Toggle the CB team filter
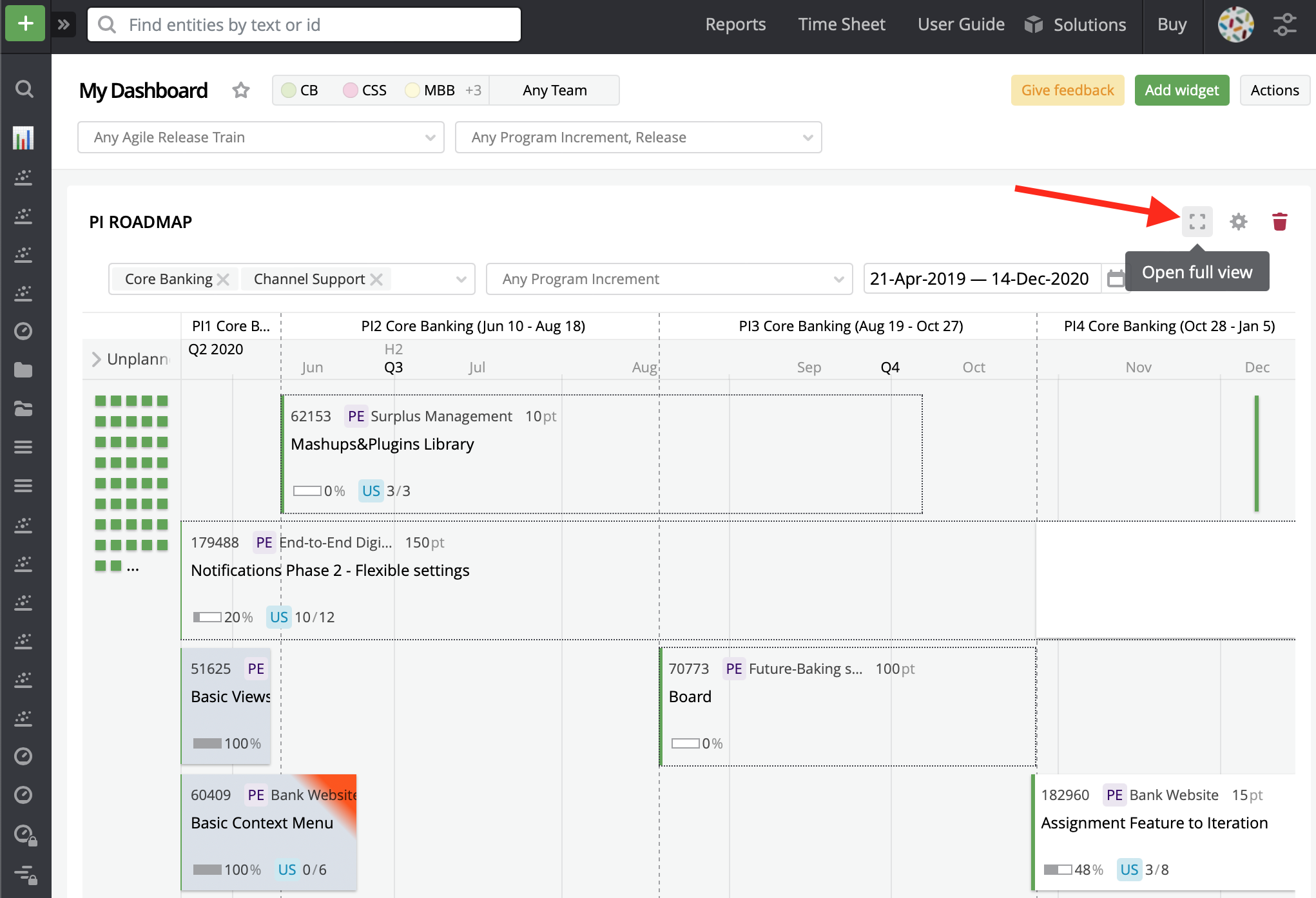 click(300, 90)
